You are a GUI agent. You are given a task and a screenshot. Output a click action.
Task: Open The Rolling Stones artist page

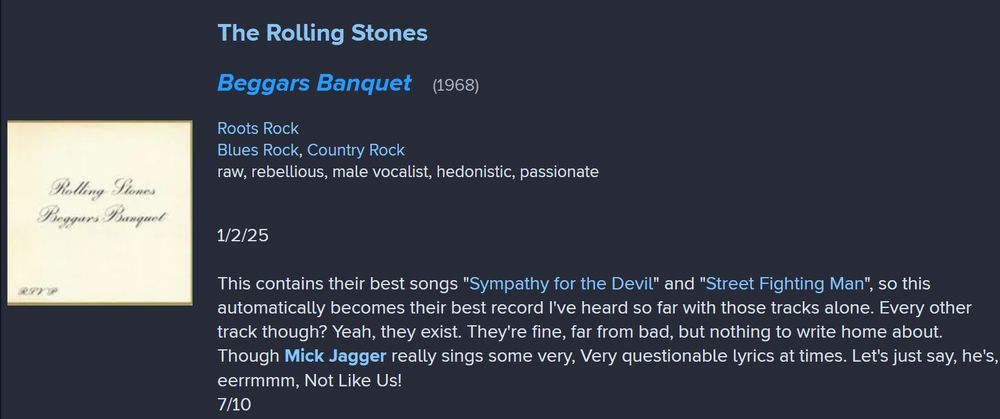point(322,33)
